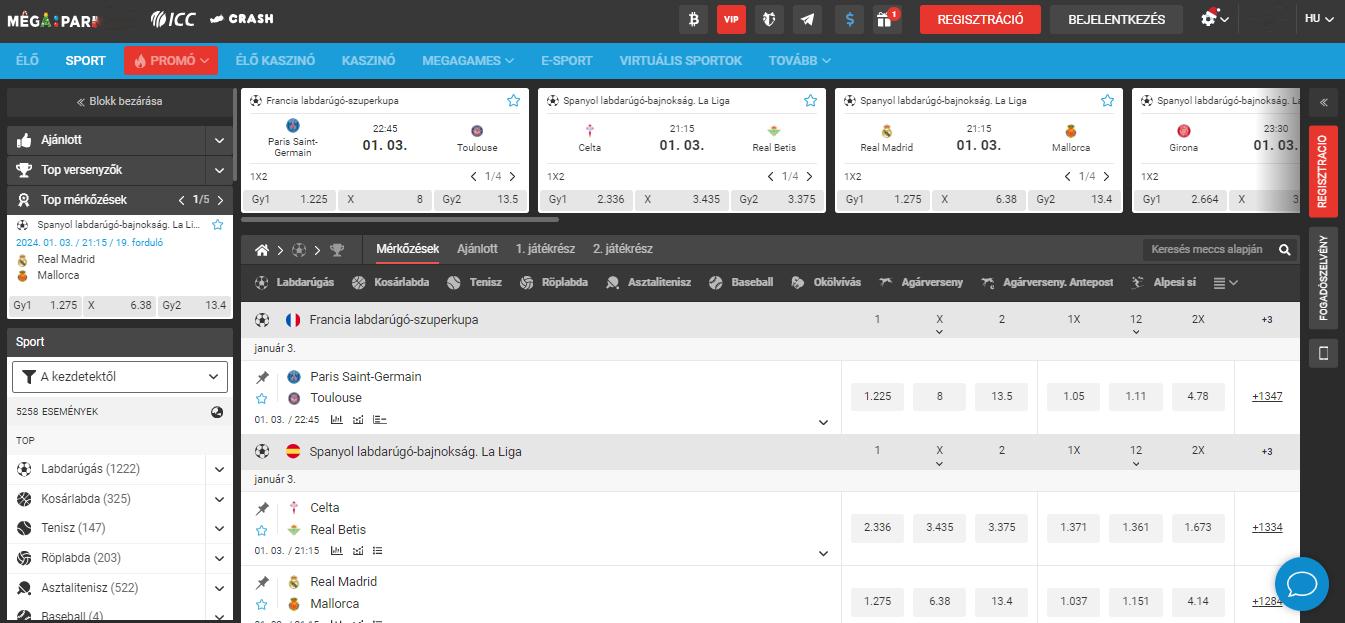The image size is (1345, 623).
Task: Open the VIP club icon
Action: tap(732, 19)
